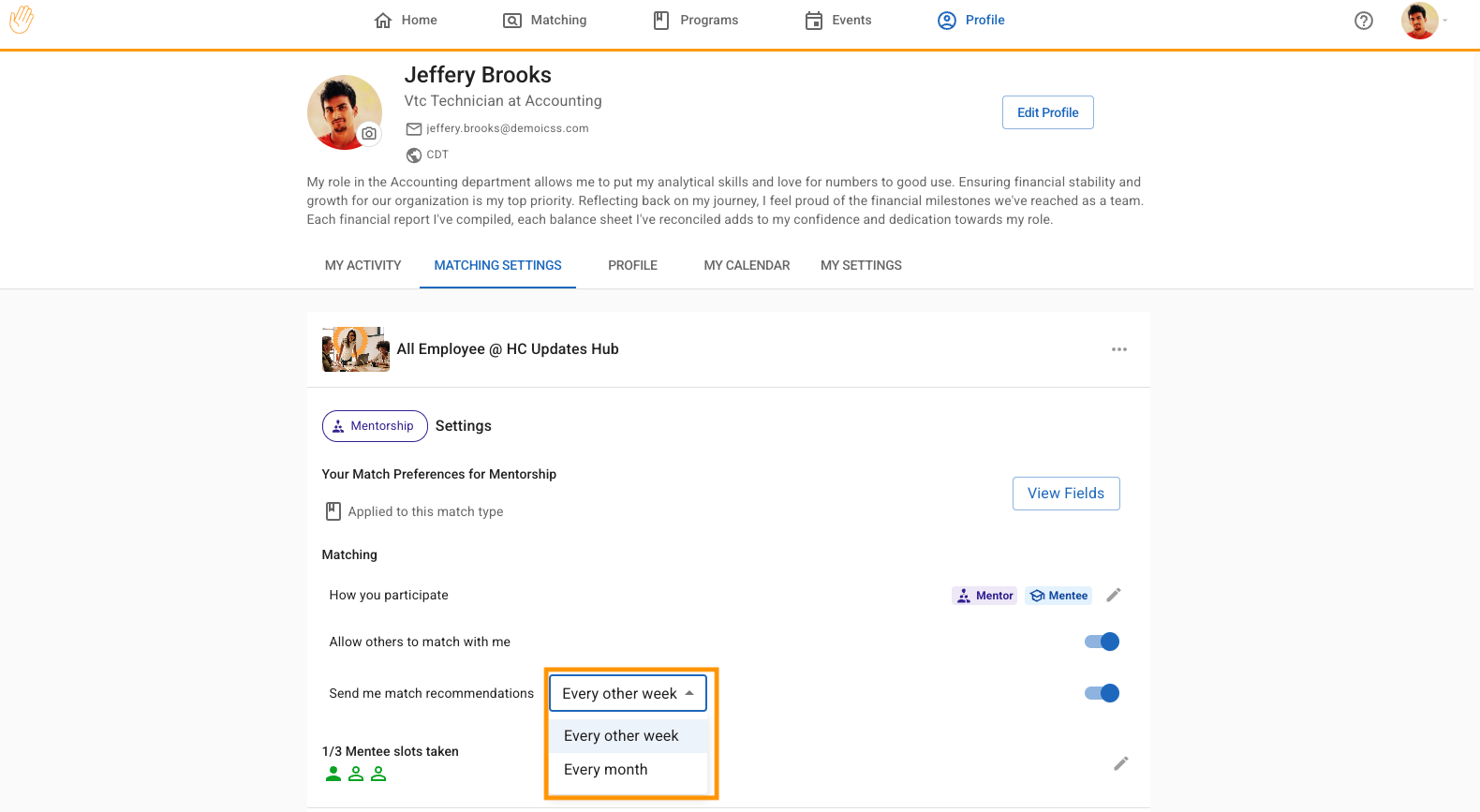Edit Mentee slots with pencil icon
The image size is (1480, 812).
point(1120,763)
